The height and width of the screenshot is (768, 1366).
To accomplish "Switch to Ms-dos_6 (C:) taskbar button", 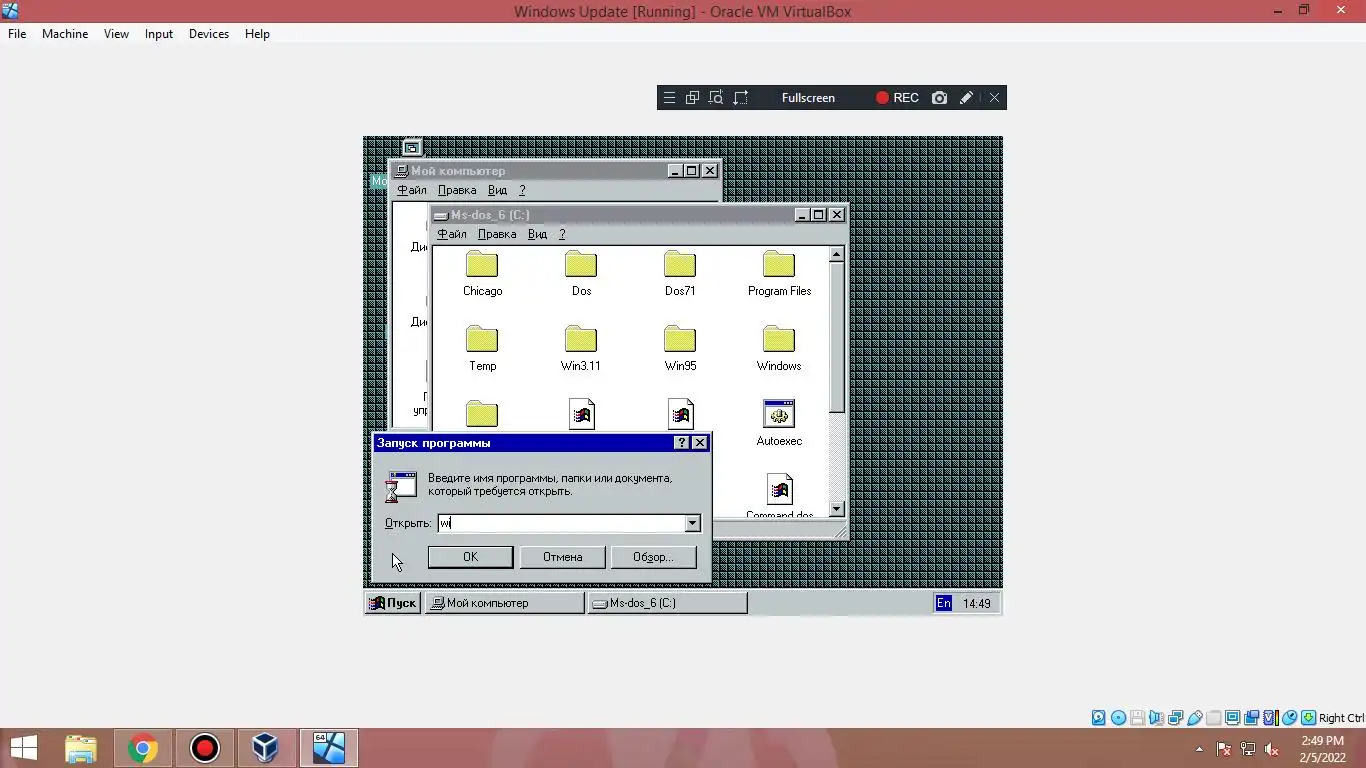I will click(667, 603).
